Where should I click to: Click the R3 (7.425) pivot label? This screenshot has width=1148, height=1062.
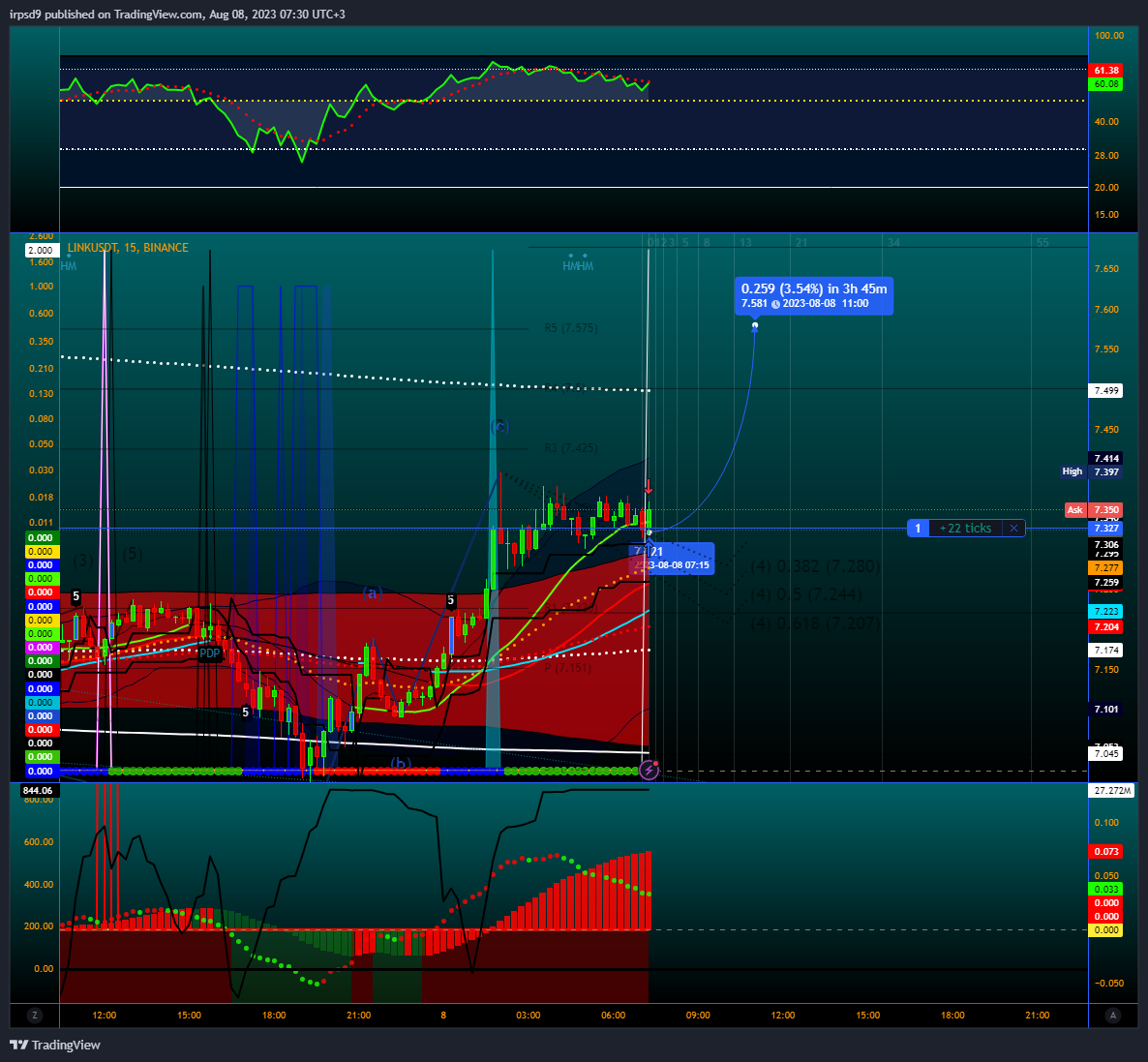(570, 447)
